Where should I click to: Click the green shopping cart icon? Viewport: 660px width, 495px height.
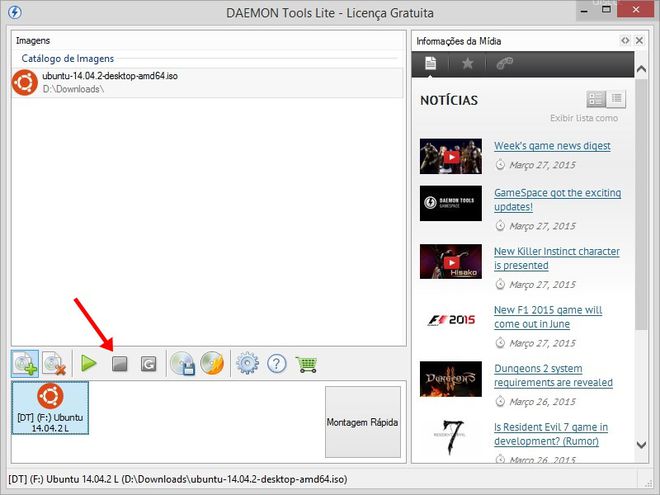tap(306, 364)
